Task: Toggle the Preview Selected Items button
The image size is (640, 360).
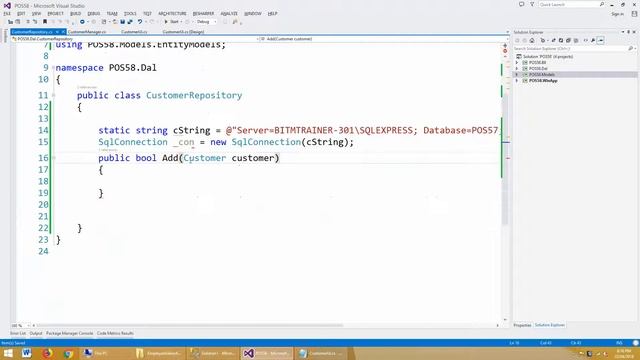Action: click(600, 40)
